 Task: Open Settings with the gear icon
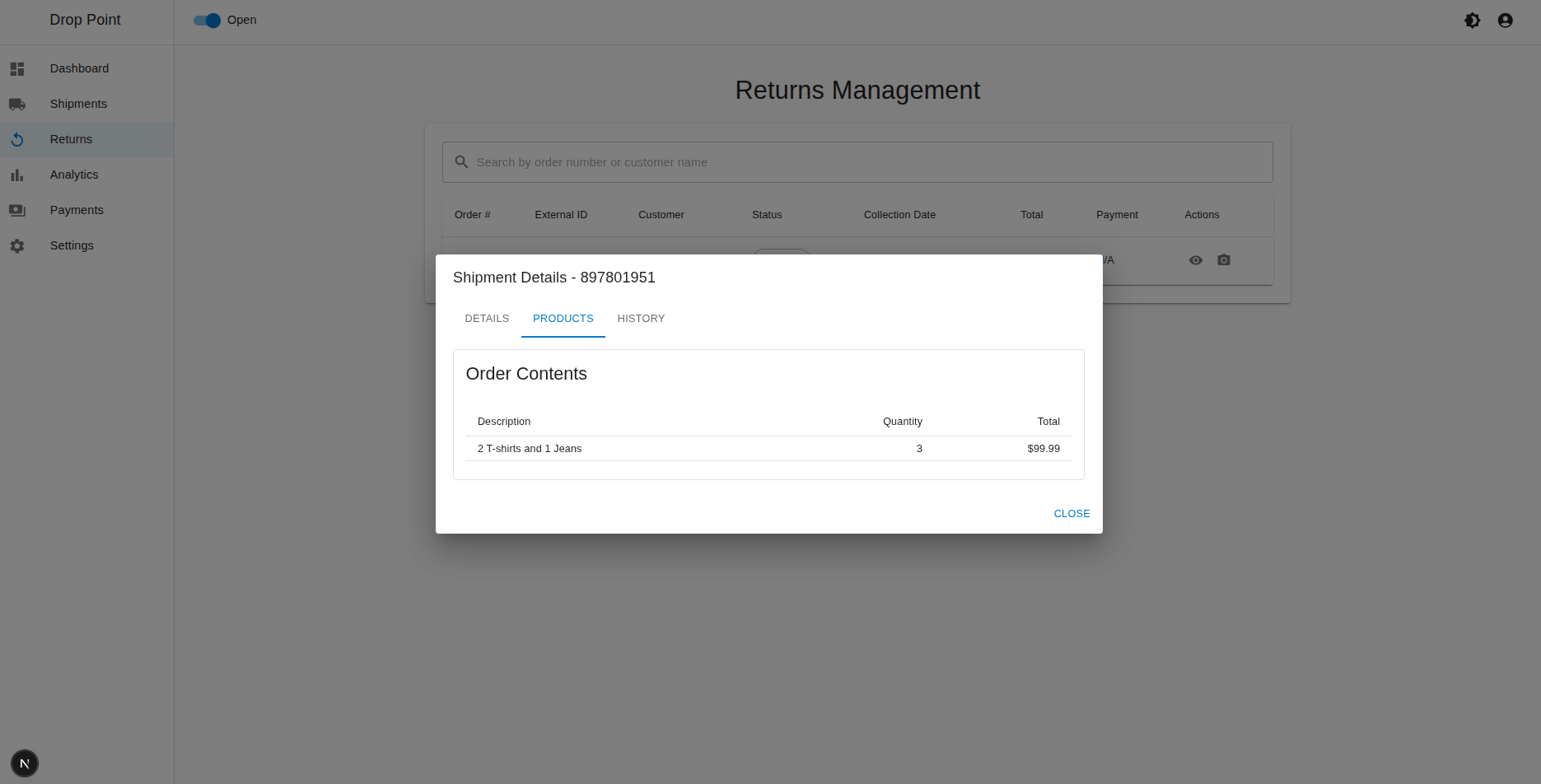click(x=17, y=245)
